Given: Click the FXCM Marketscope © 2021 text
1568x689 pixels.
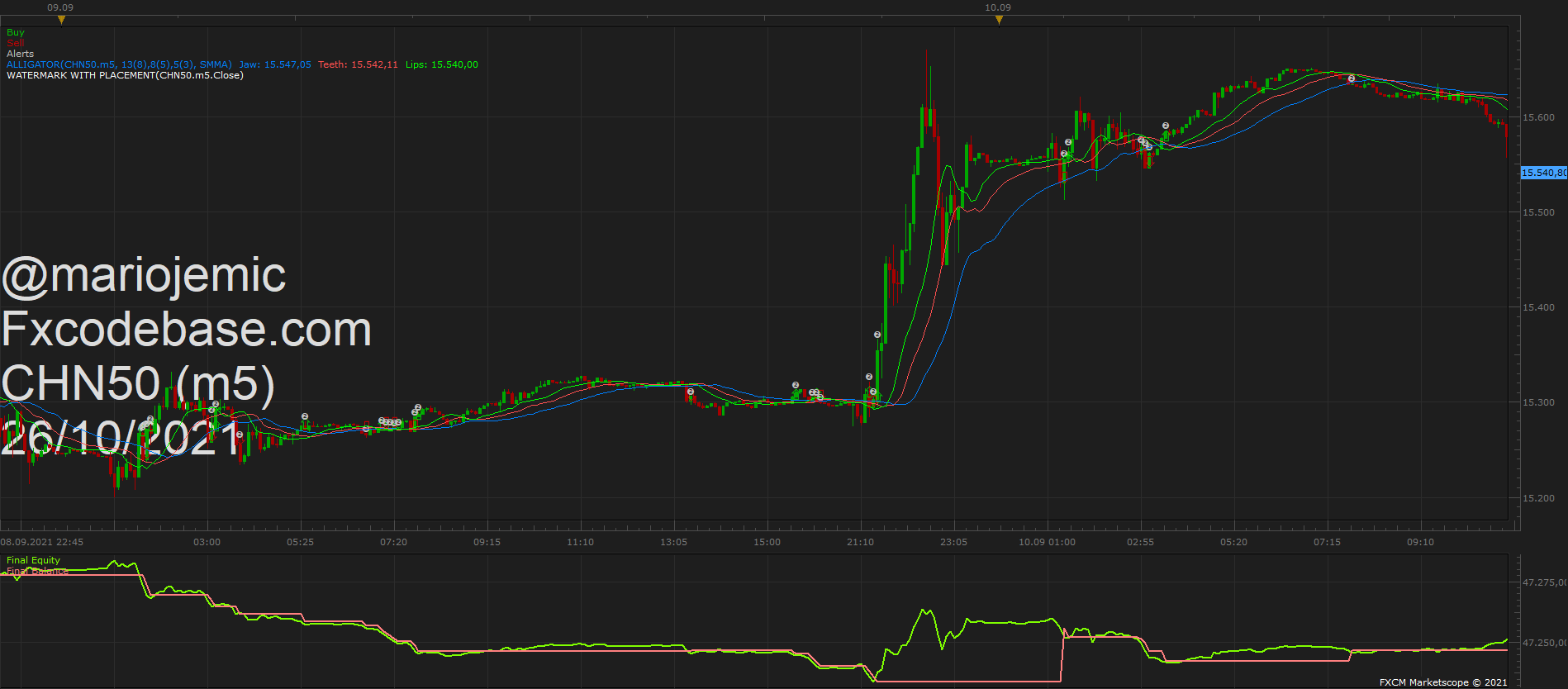Looking at the screenshot, I should (x=1443, y=682).
